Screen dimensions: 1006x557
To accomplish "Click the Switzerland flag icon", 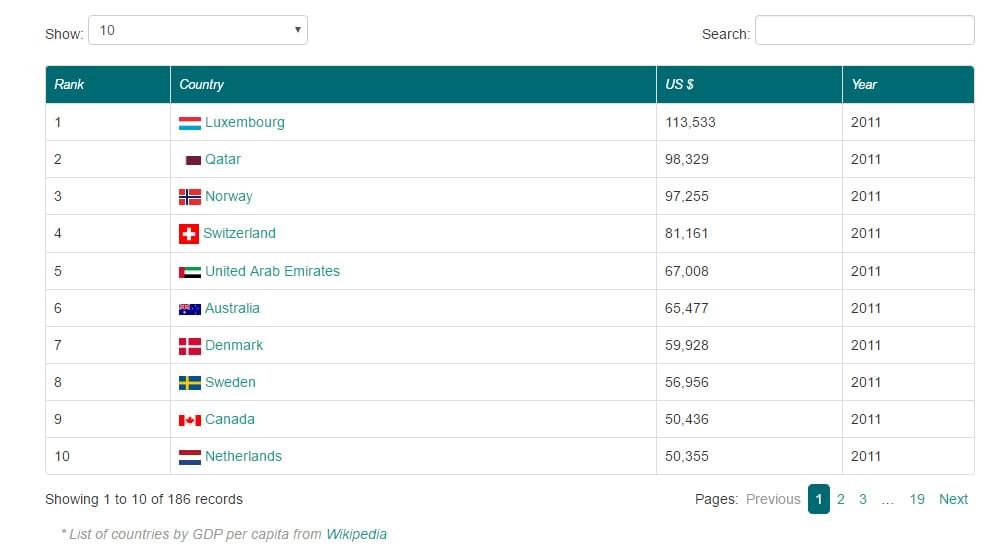I will click(189, 234).
